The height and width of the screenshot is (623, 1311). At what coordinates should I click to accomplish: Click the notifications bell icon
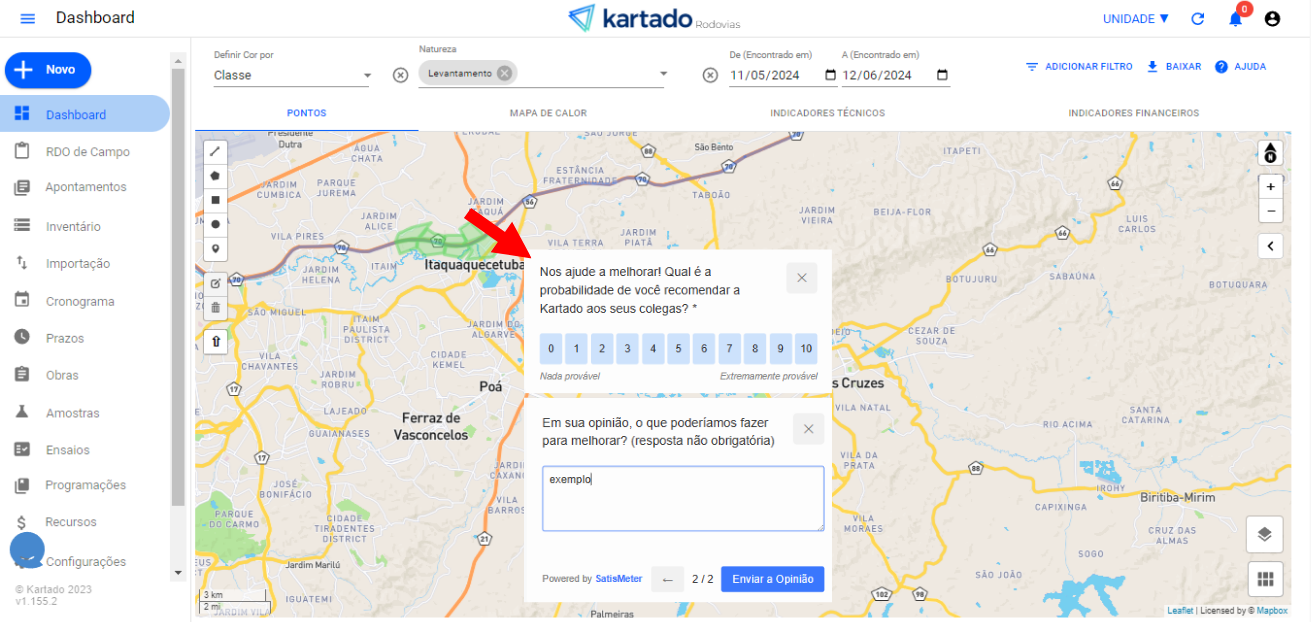tap(1236, 18)
